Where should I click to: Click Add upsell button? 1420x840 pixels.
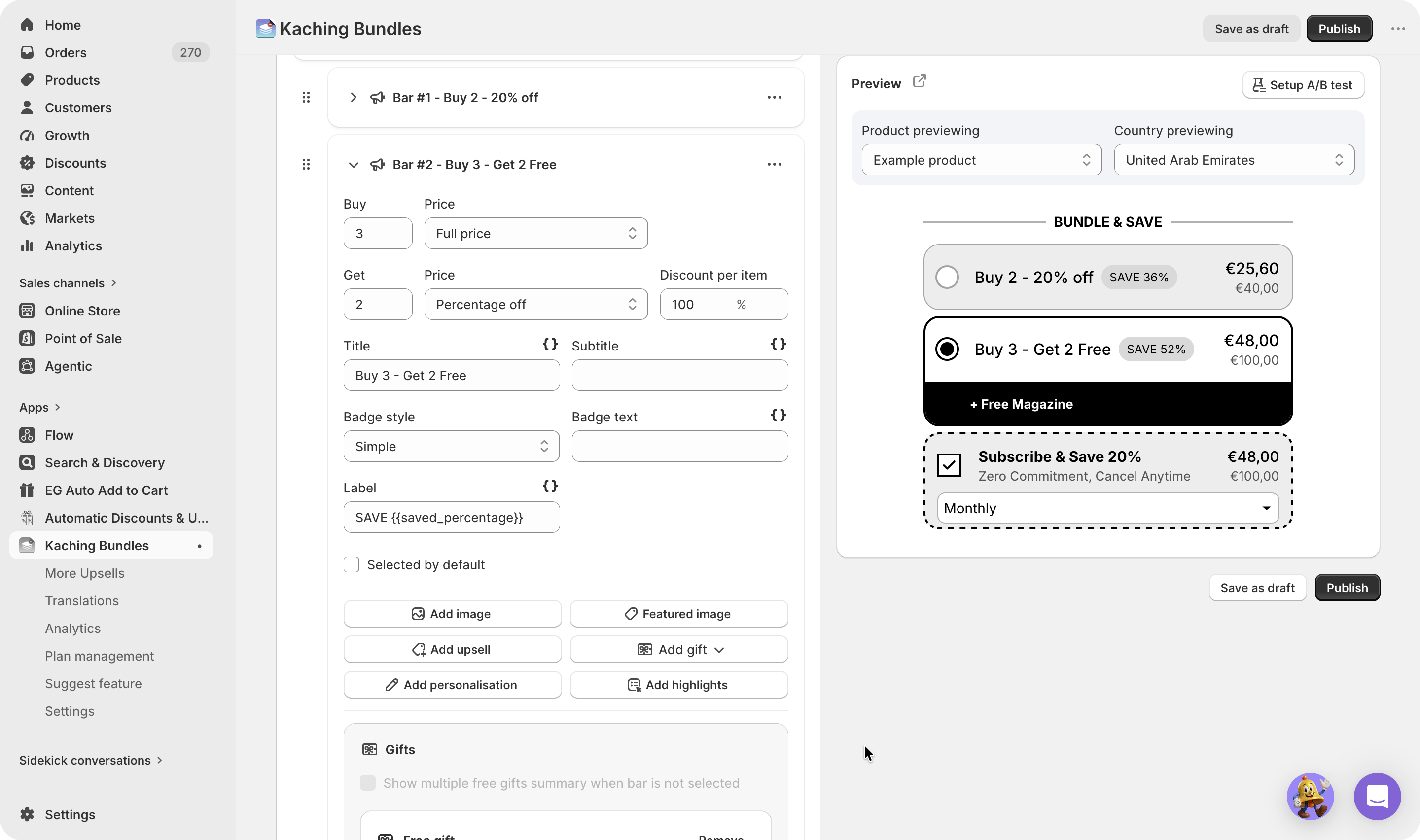click(452, 649)
